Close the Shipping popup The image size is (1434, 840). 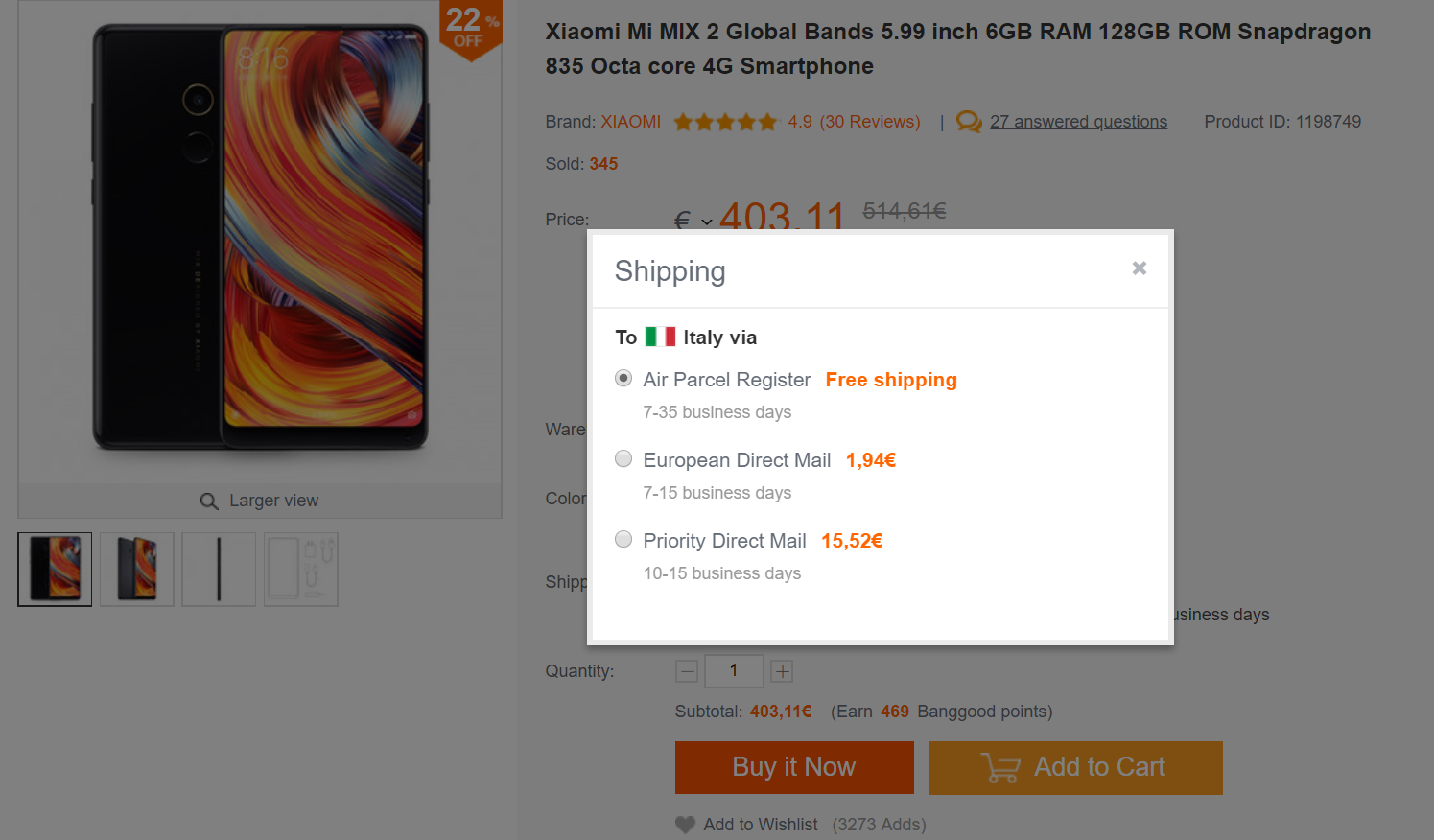click(x=1139, y=268)
